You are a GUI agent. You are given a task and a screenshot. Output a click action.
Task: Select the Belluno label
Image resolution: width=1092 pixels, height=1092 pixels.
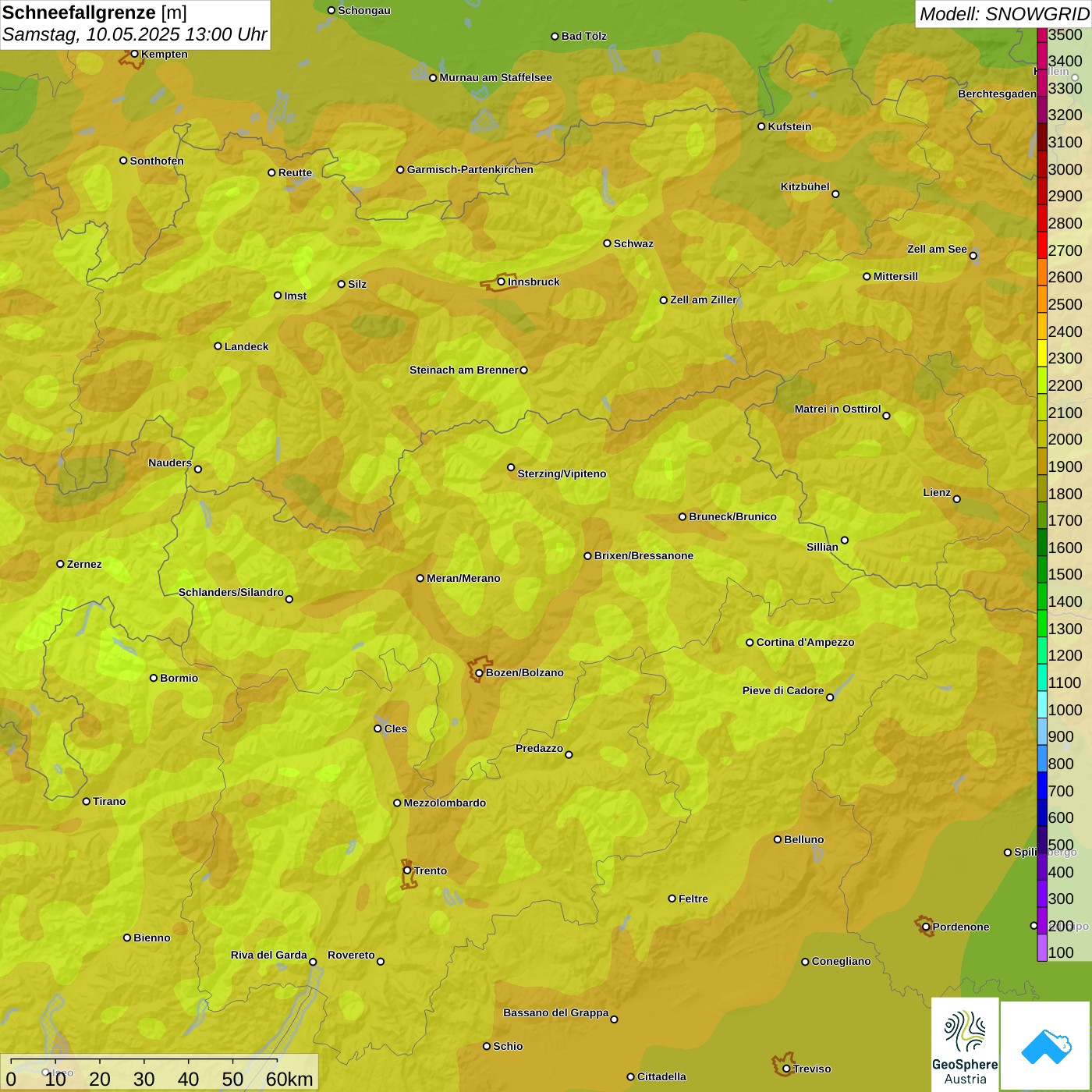pyautogui.click(x=804, y=839)
